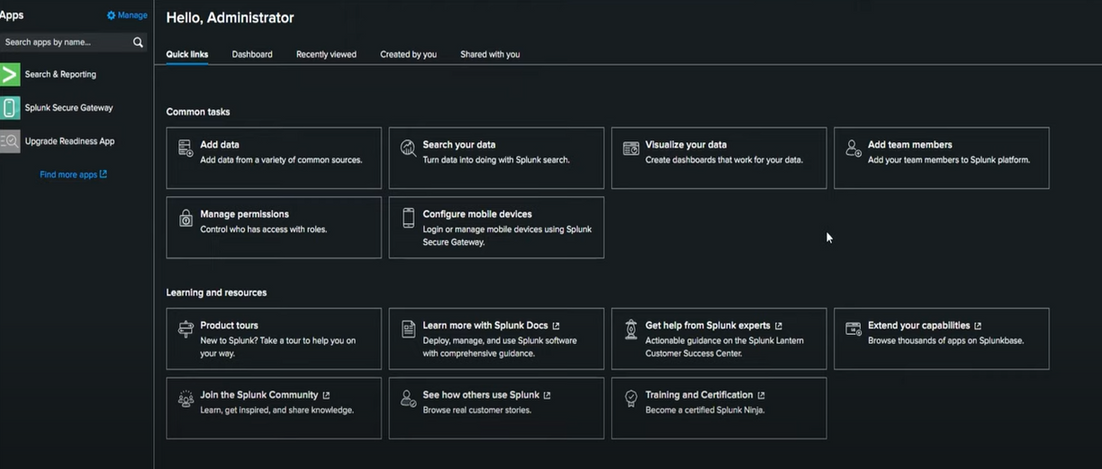Click the Manage permissions lock icon
This screenshot has width=1102, height=469.
click(x=186, y=218)
